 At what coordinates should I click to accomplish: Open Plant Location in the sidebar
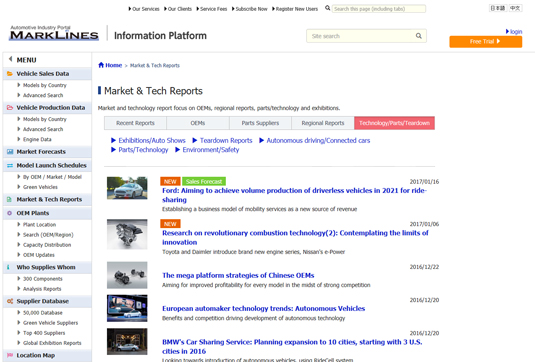coord(40,225)
